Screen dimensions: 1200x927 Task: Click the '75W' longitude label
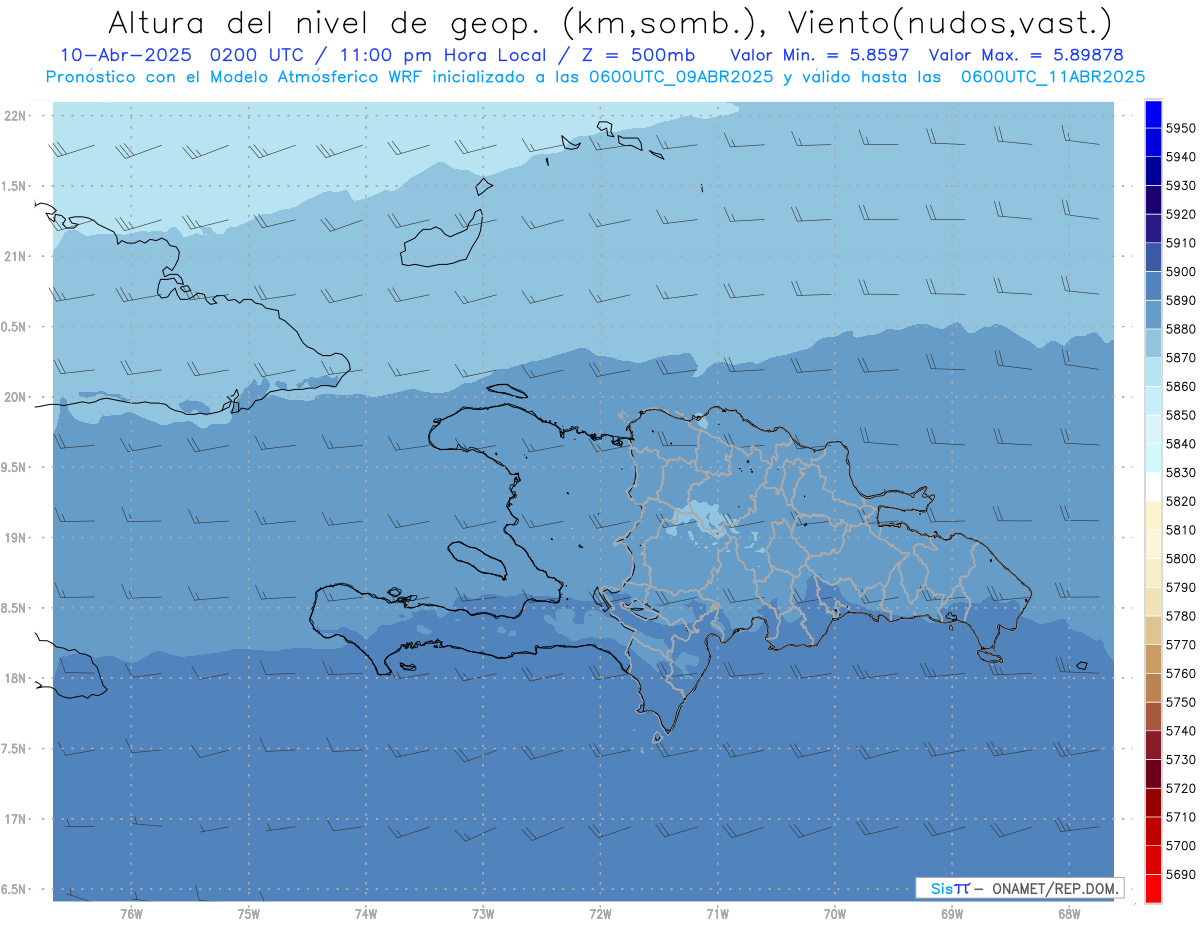click(x=249, y=913)
